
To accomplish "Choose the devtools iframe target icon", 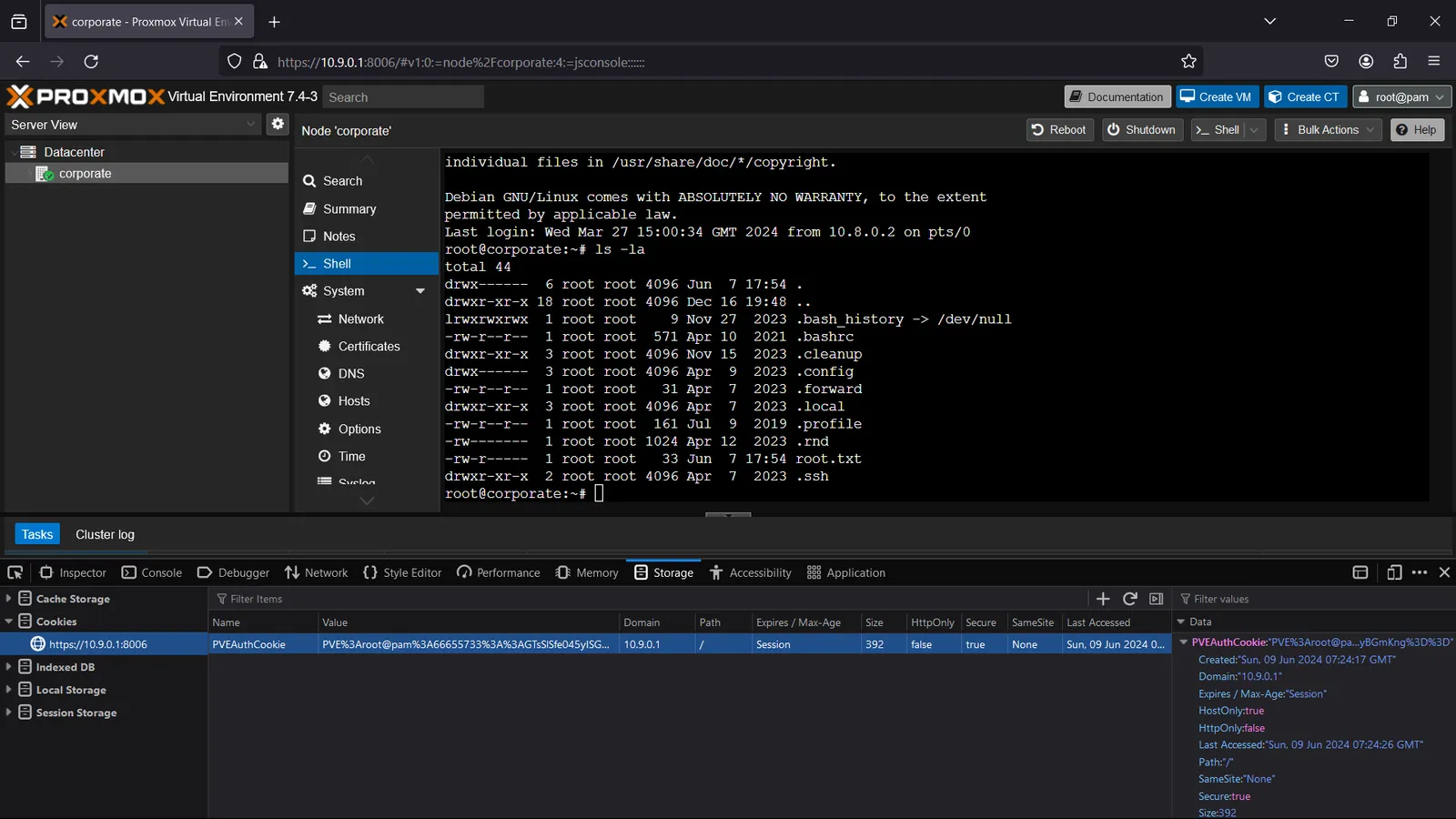I will coord(1360,572).
